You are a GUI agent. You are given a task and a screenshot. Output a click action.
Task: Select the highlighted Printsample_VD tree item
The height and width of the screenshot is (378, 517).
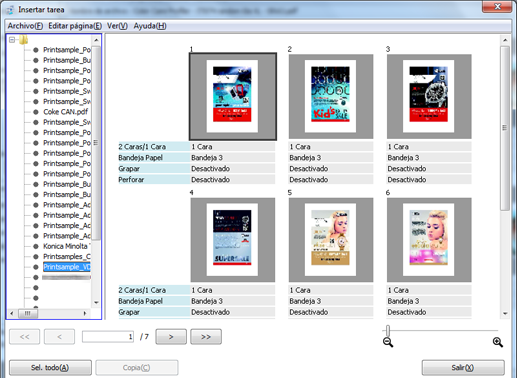pyautogui.click(x=67, y=267)
